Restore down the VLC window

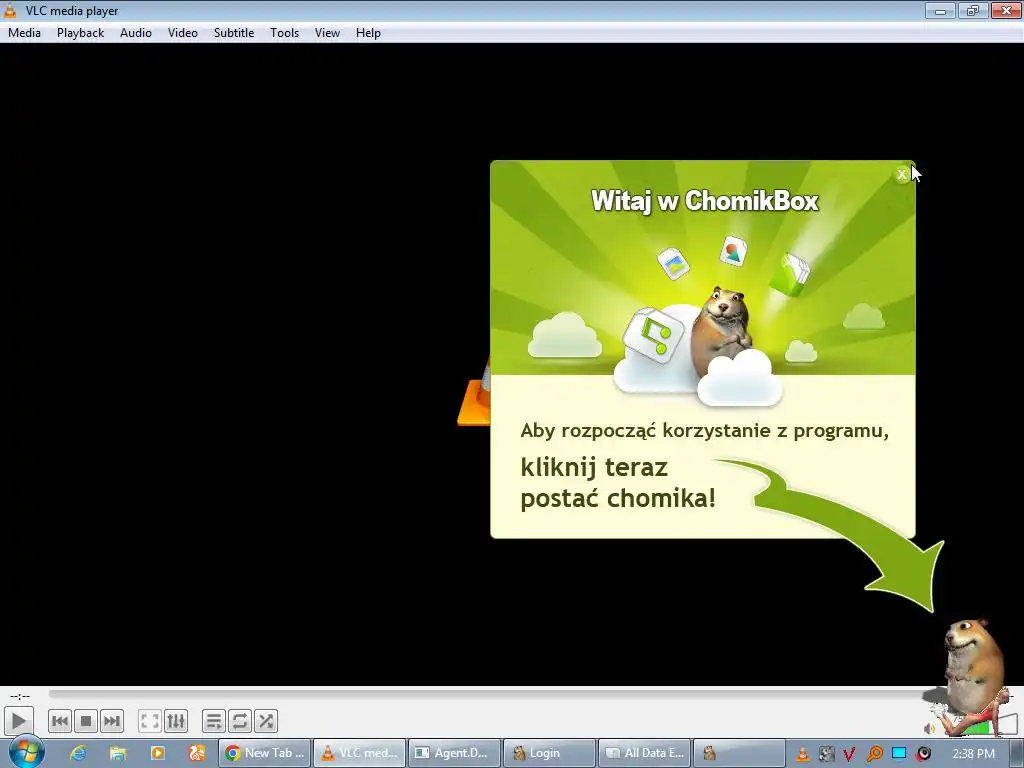coord(972,10)
